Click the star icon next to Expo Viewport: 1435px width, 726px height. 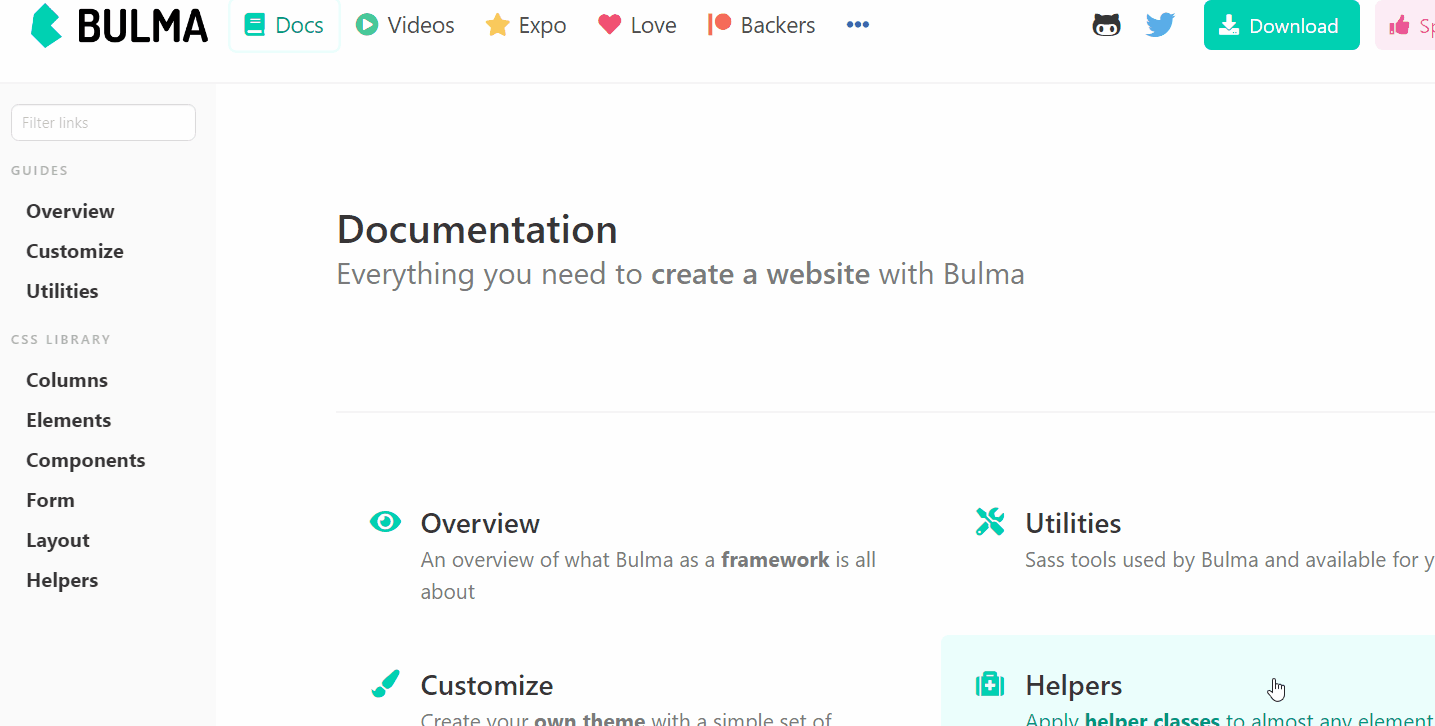(x=497, y=25)
